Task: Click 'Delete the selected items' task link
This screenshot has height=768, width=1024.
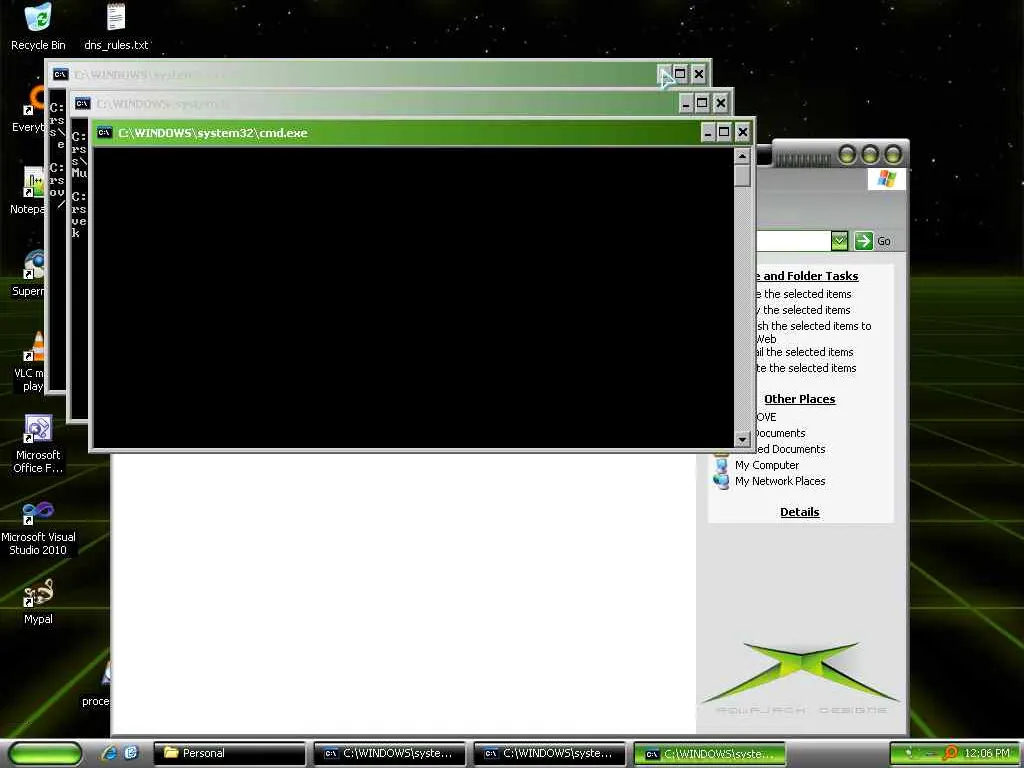Action: (805, 368)
